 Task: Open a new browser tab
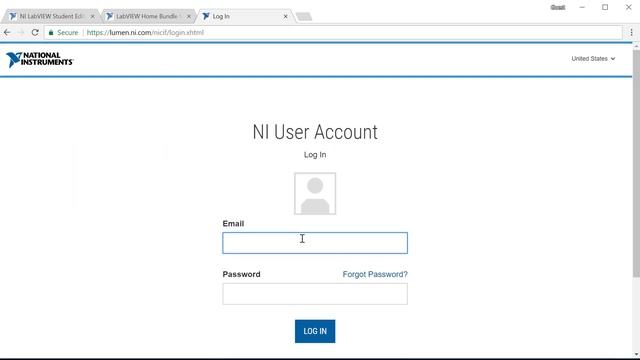pyautogui.click(x=304, y=16)
